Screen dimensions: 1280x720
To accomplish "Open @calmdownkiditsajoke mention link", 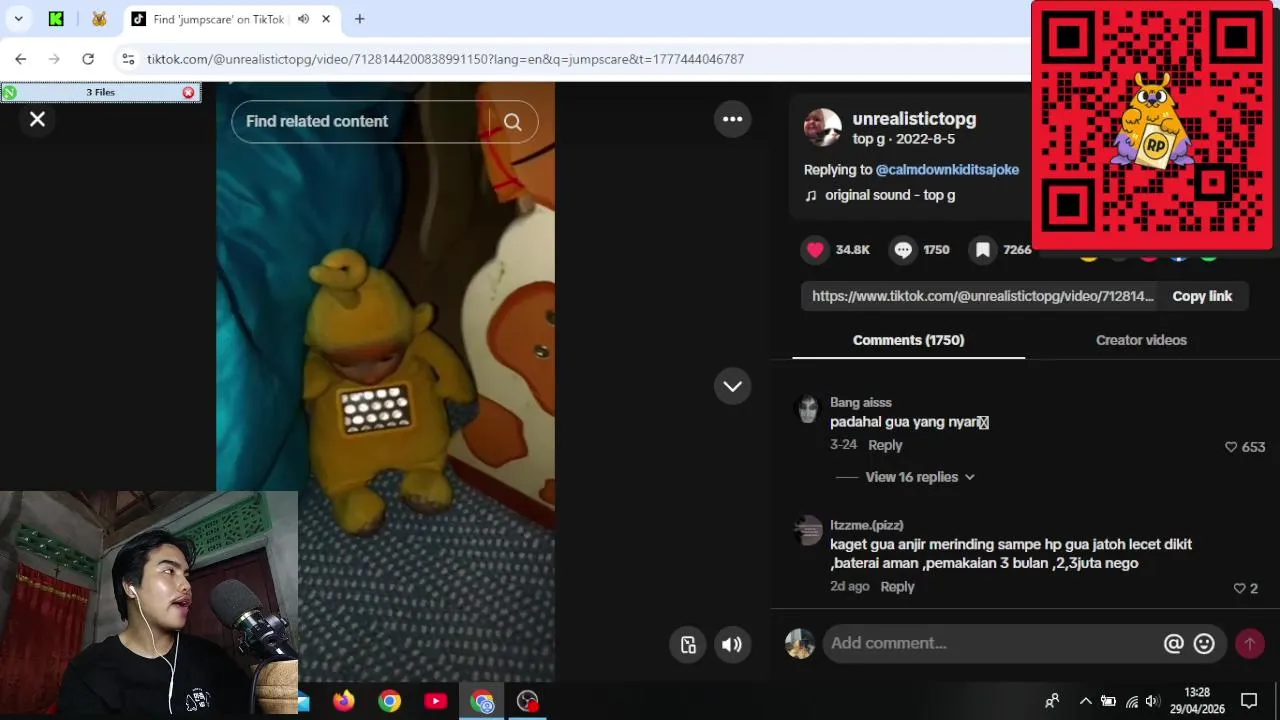I will 947,170.
